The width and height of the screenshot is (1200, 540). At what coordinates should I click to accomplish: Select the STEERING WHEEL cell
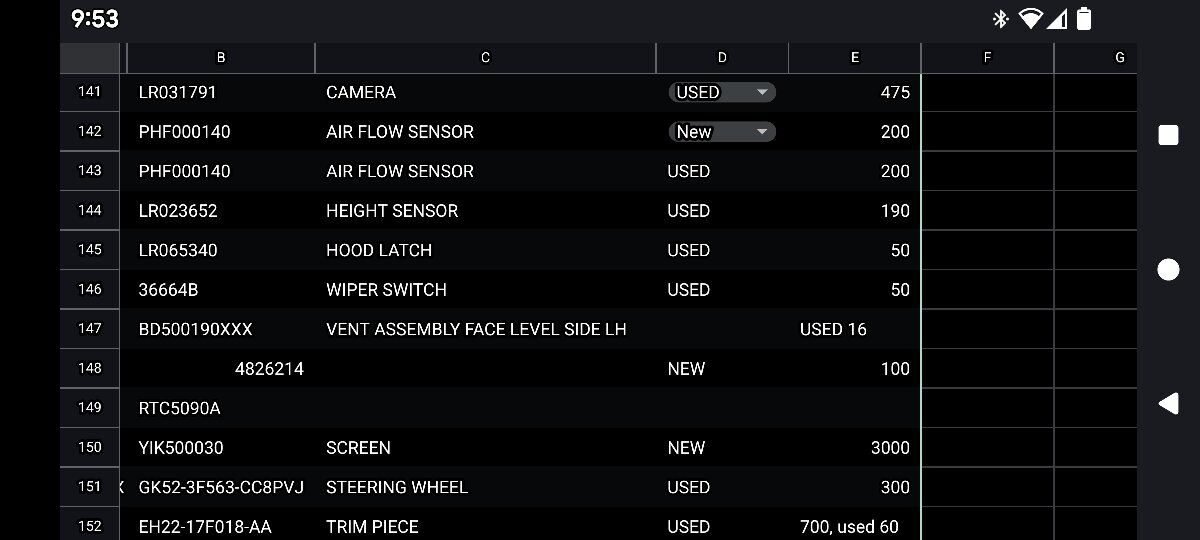(485, 487)
